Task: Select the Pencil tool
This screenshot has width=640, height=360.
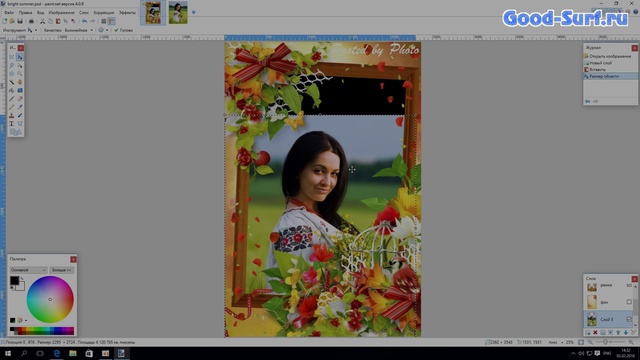Action: point(11,107)
